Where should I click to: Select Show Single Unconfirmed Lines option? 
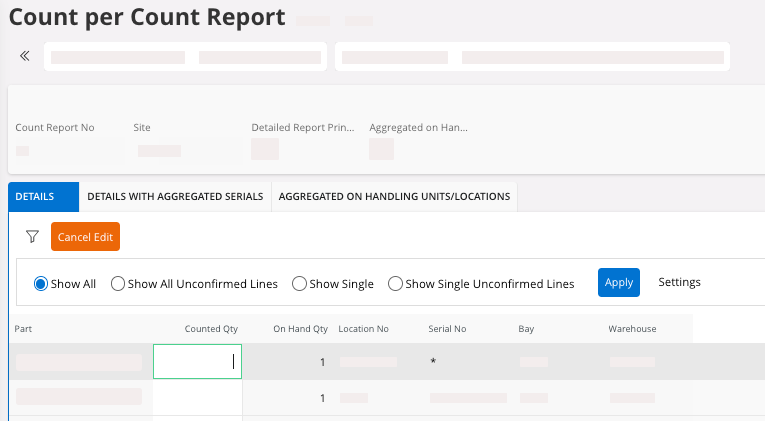pos(395,284)
